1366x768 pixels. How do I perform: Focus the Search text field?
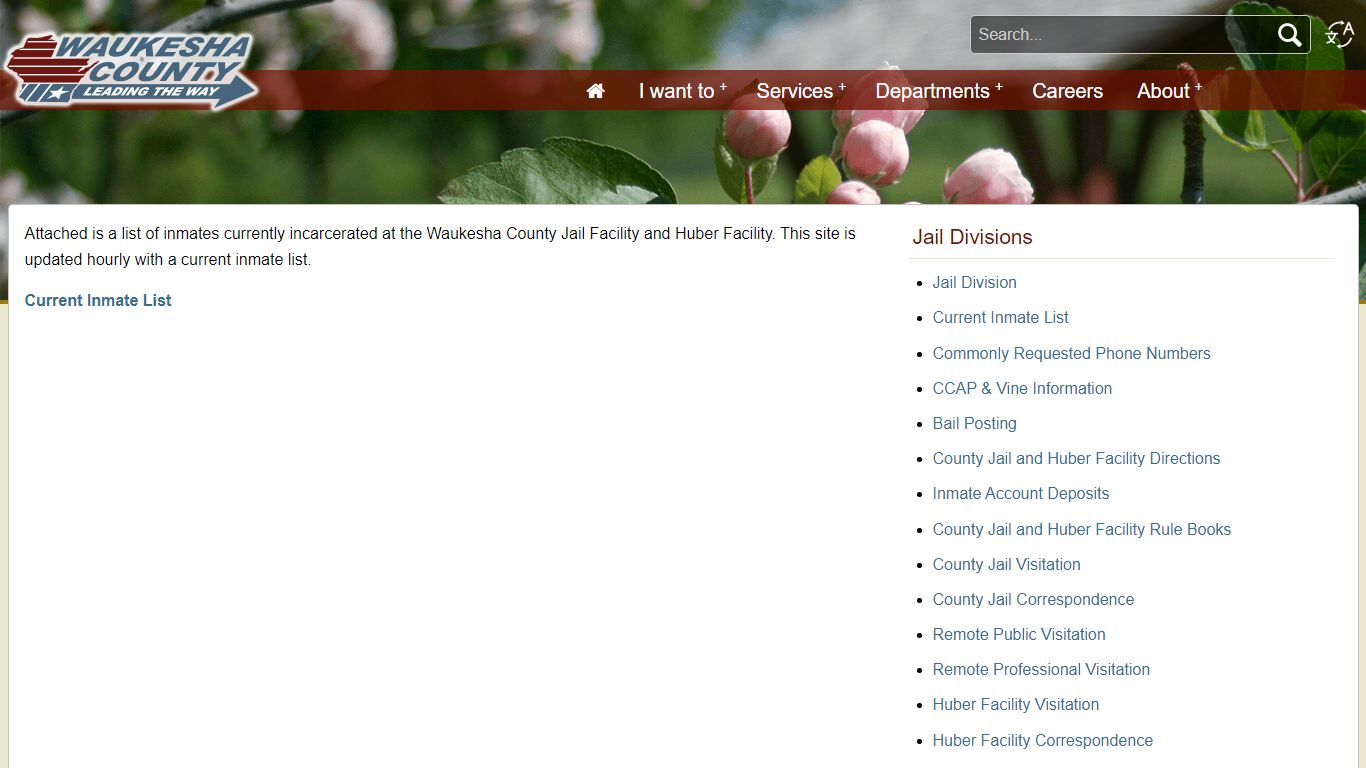tap(1120, 35)
